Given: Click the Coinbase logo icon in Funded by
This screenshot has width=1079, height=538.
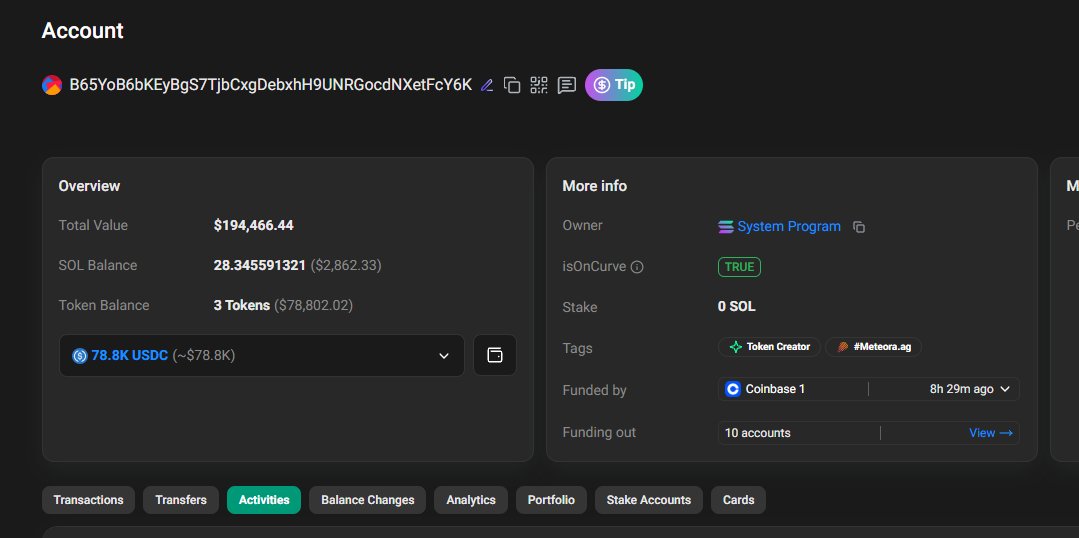Looking at the screenshot, I should tap(733, 389).
